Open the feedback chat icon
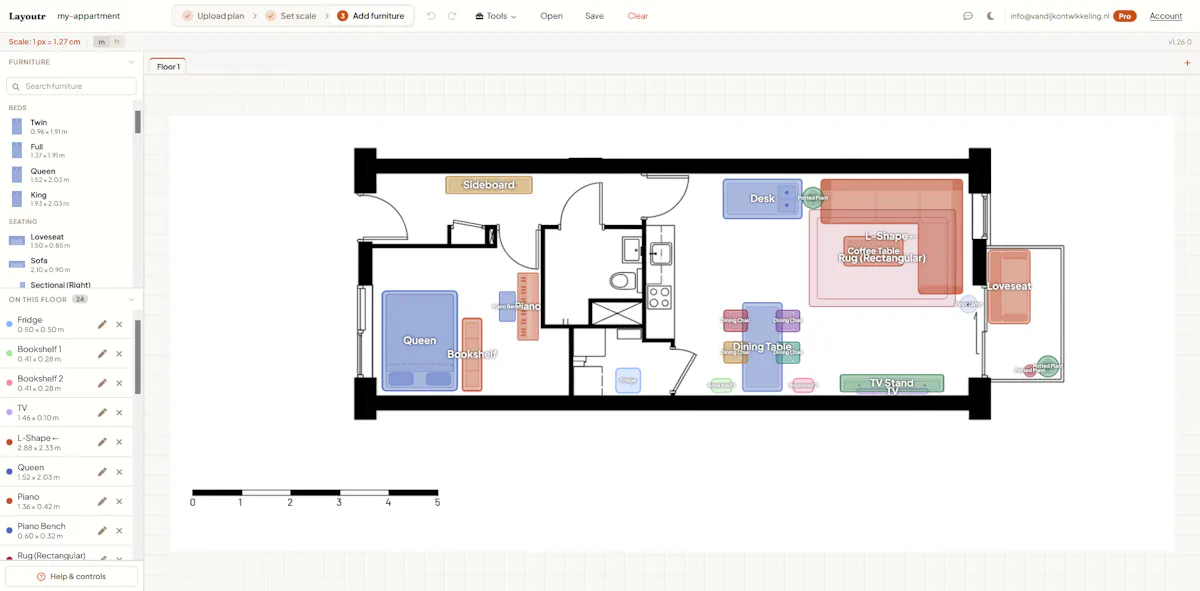1200x591 pixels. (x=968, y=16)
